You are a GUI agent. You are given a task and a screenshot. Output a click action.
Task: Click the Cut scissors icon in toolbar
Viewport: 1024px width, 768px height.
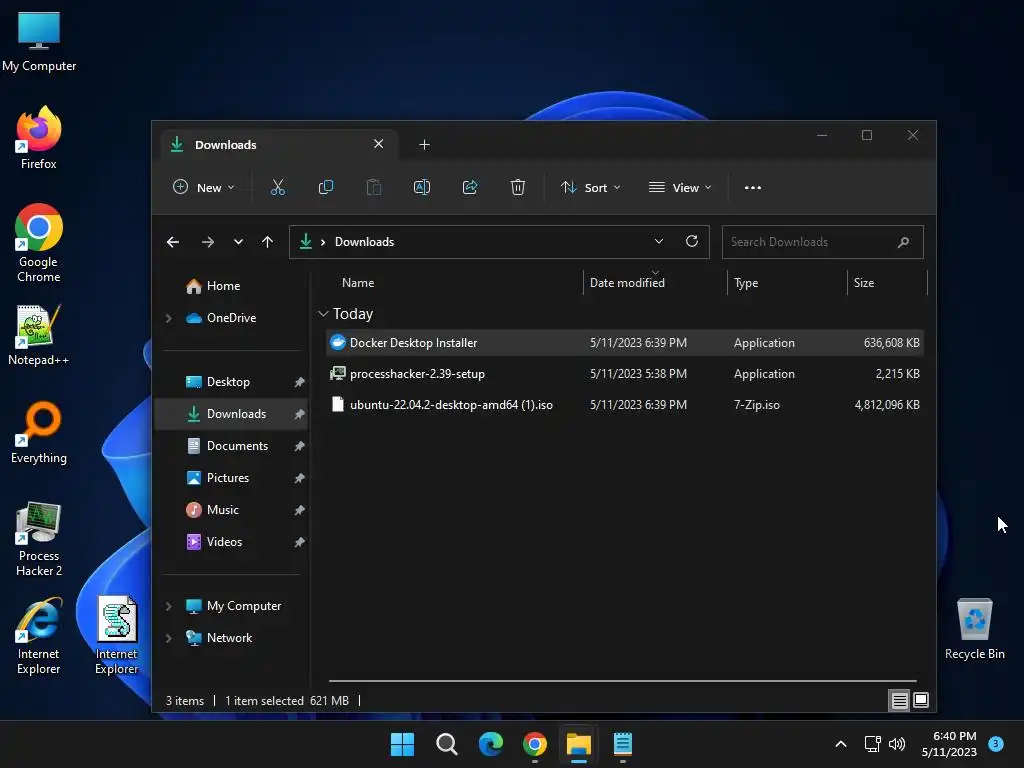(x=278, y=187)
